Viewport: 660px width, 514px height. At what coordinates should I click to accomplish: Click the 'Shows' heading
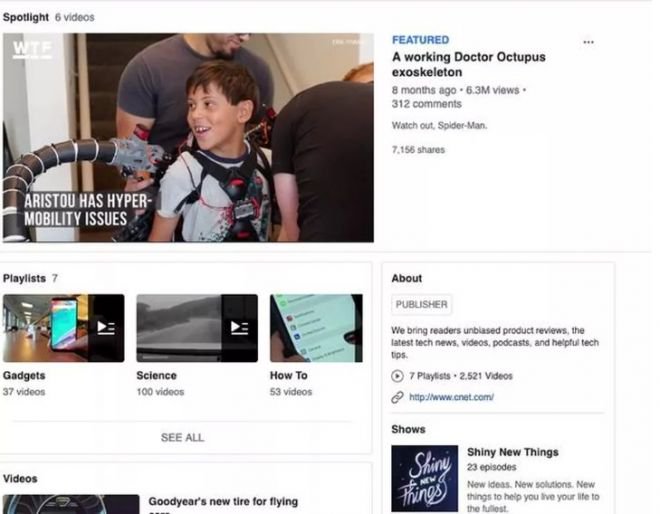pos(408,429)
